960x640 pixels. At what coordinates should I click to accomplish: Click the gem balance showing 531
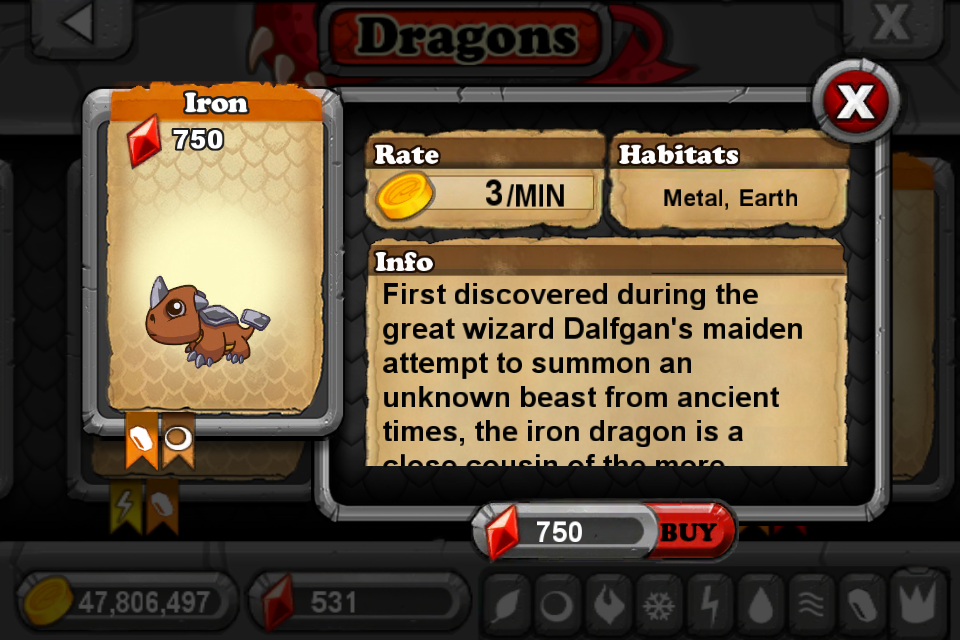[359, 603]
